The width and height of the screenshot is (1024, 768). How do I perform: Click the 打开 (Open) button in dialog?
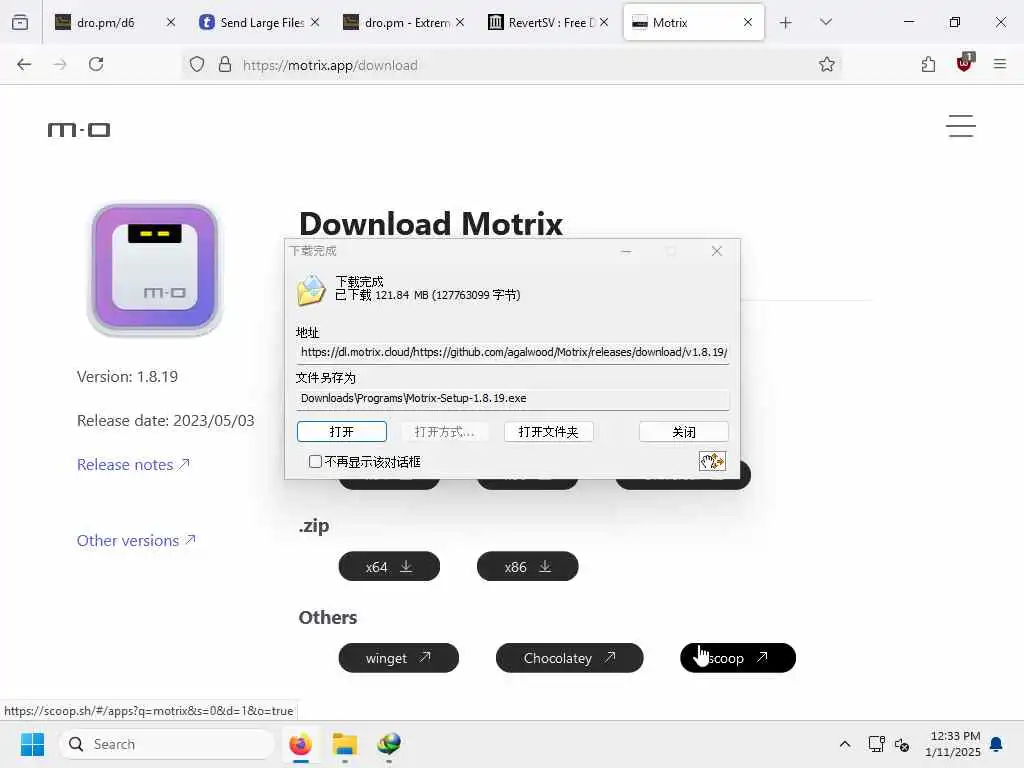(x=342, y=432)
